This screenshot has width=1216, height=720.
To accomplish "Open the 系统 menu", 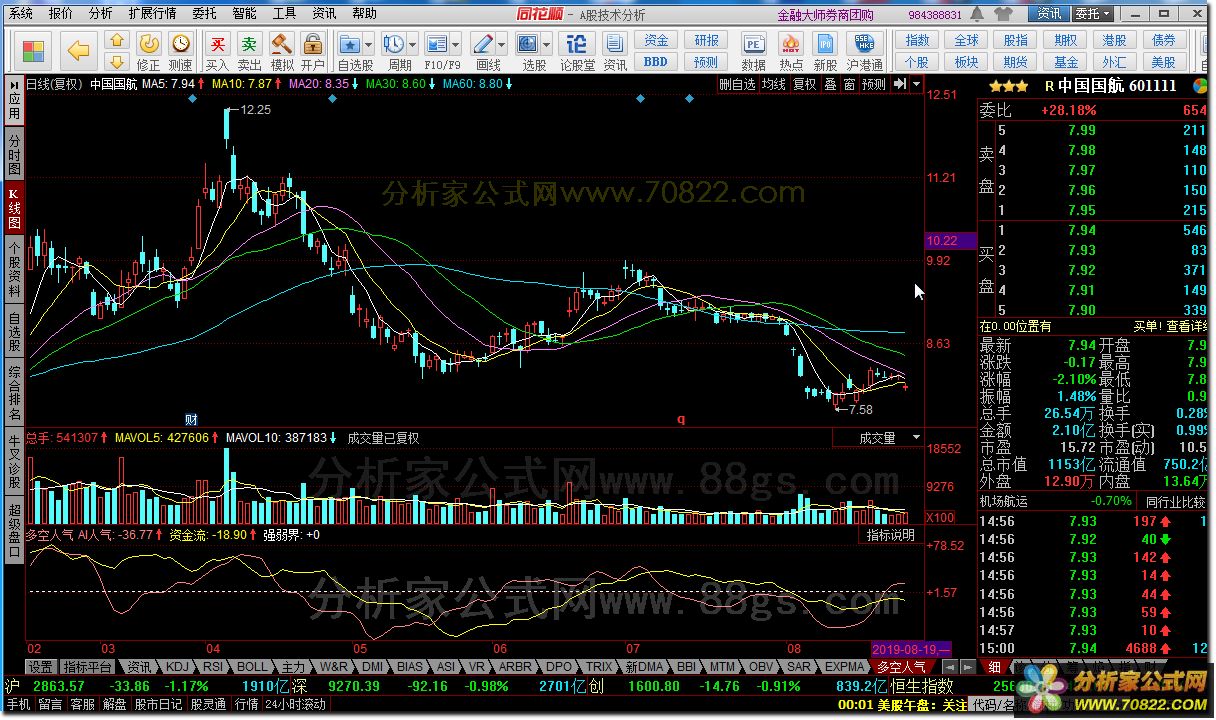I will [x=21, y=13].
